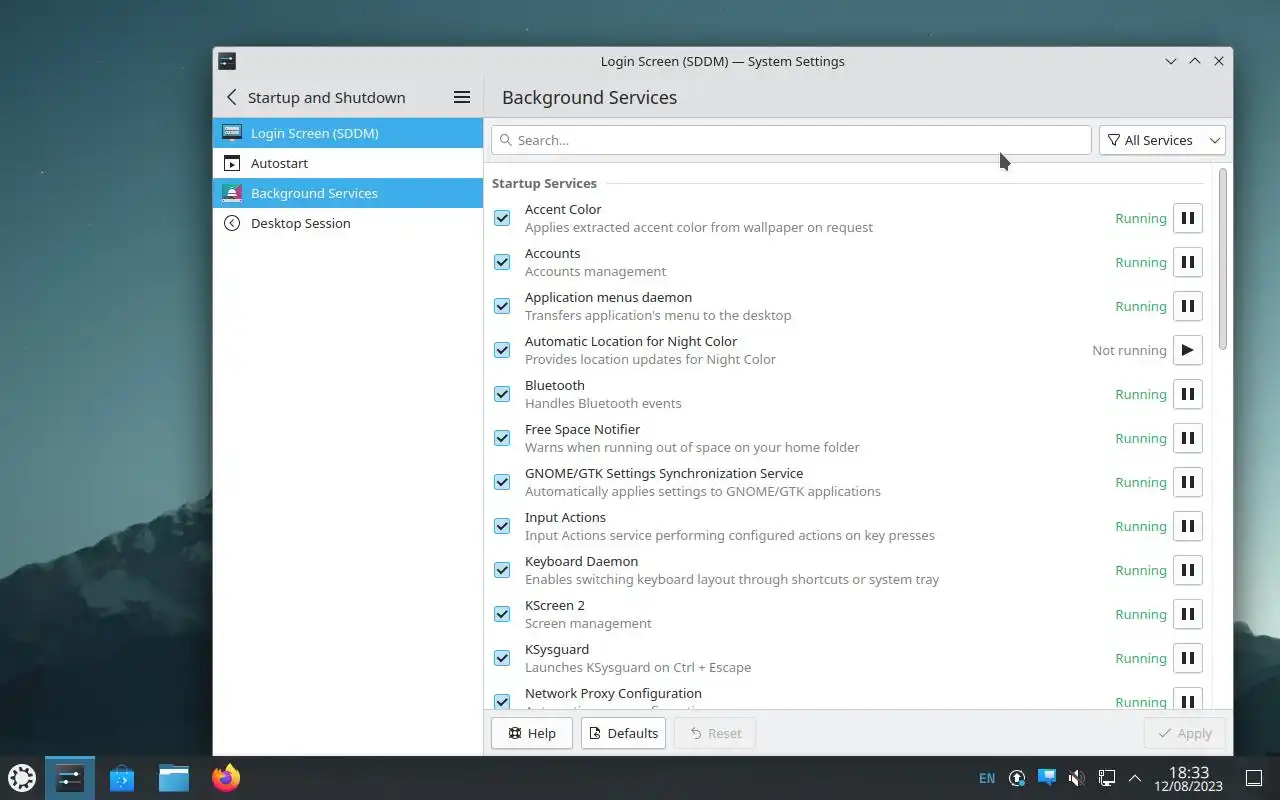1280x800 pixels.
Task: Click the window menu icon in title bar
Action: (227, 61)
